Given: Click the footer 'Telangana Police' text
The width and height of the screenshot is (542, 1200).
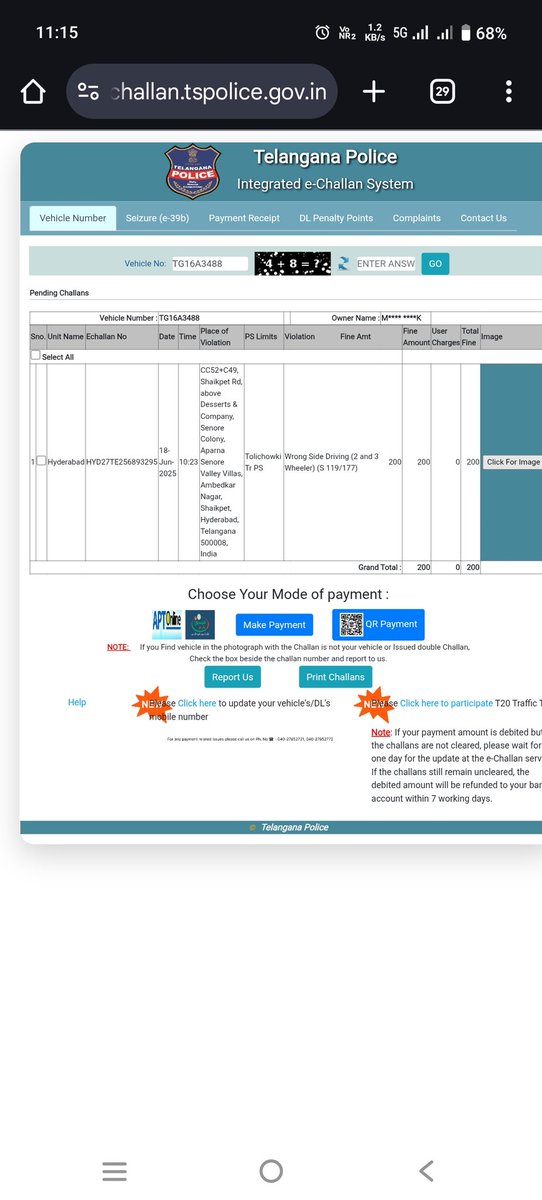Looking at the screenshot, I should click(x=295, y=827).
